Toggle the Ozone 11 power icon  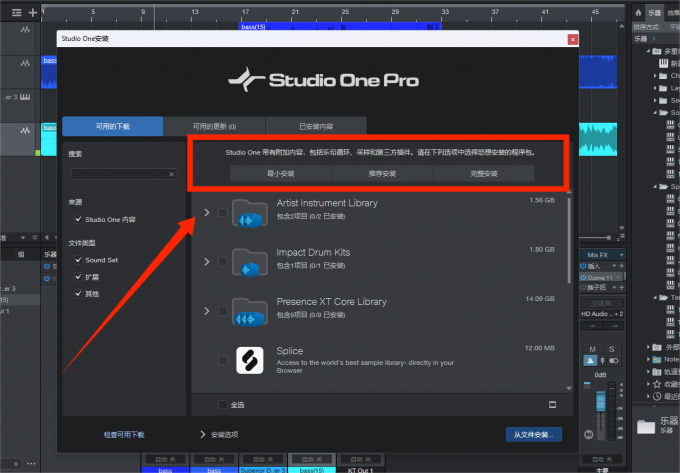pos(580,277)
